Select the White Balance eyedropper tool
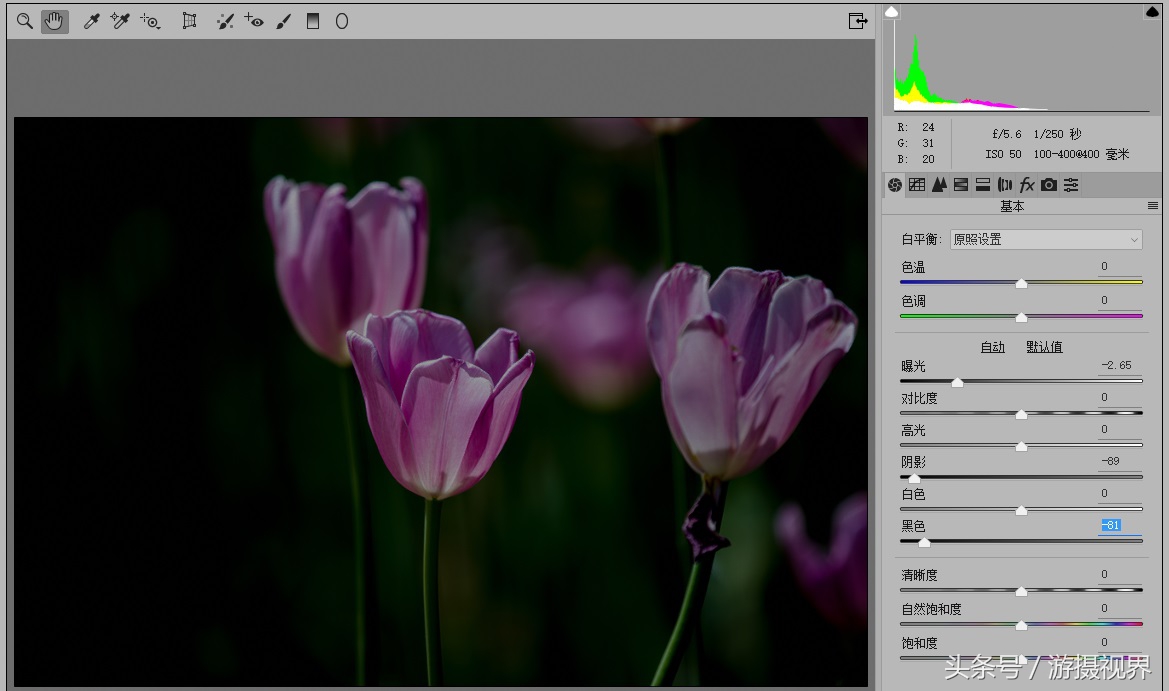Image resolution: width=1169 pixels, height=691 pixels. tap(91, 21)
